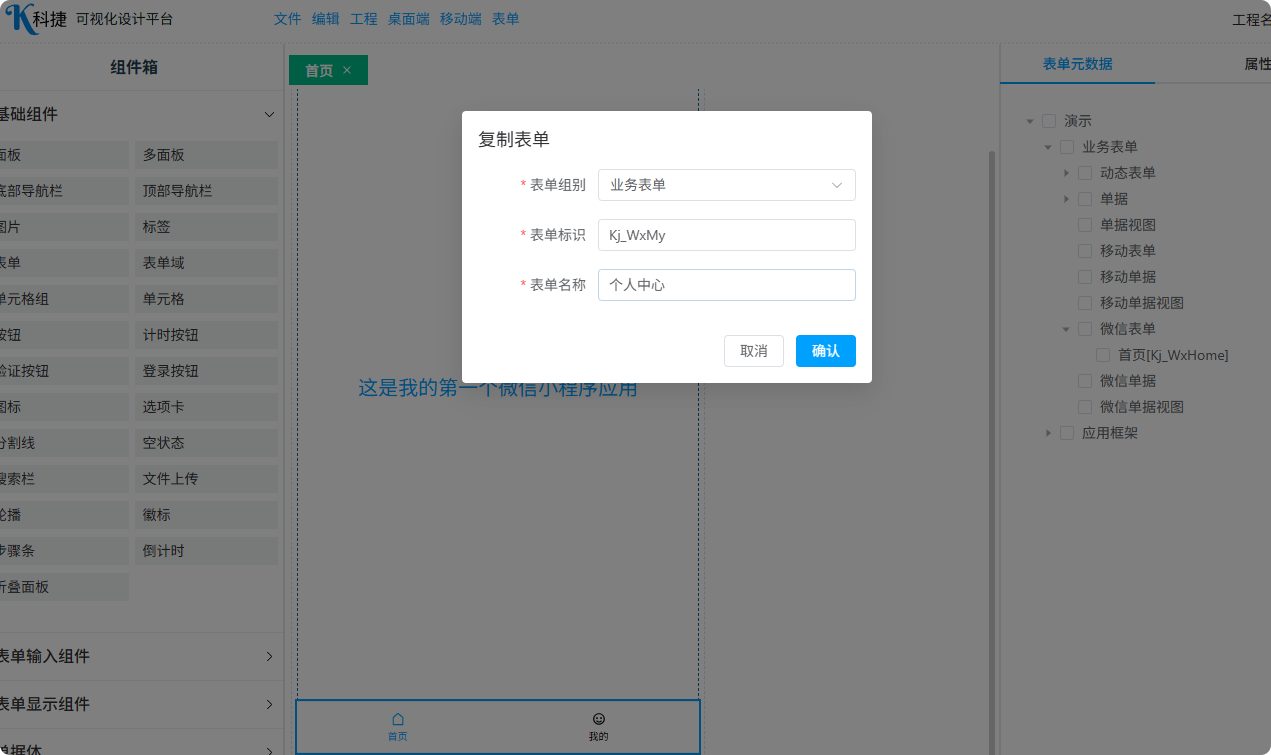This screenshot has width=1271, height=755.
Task: Collapse the 基础组件 section
Action: pos(269,115)
